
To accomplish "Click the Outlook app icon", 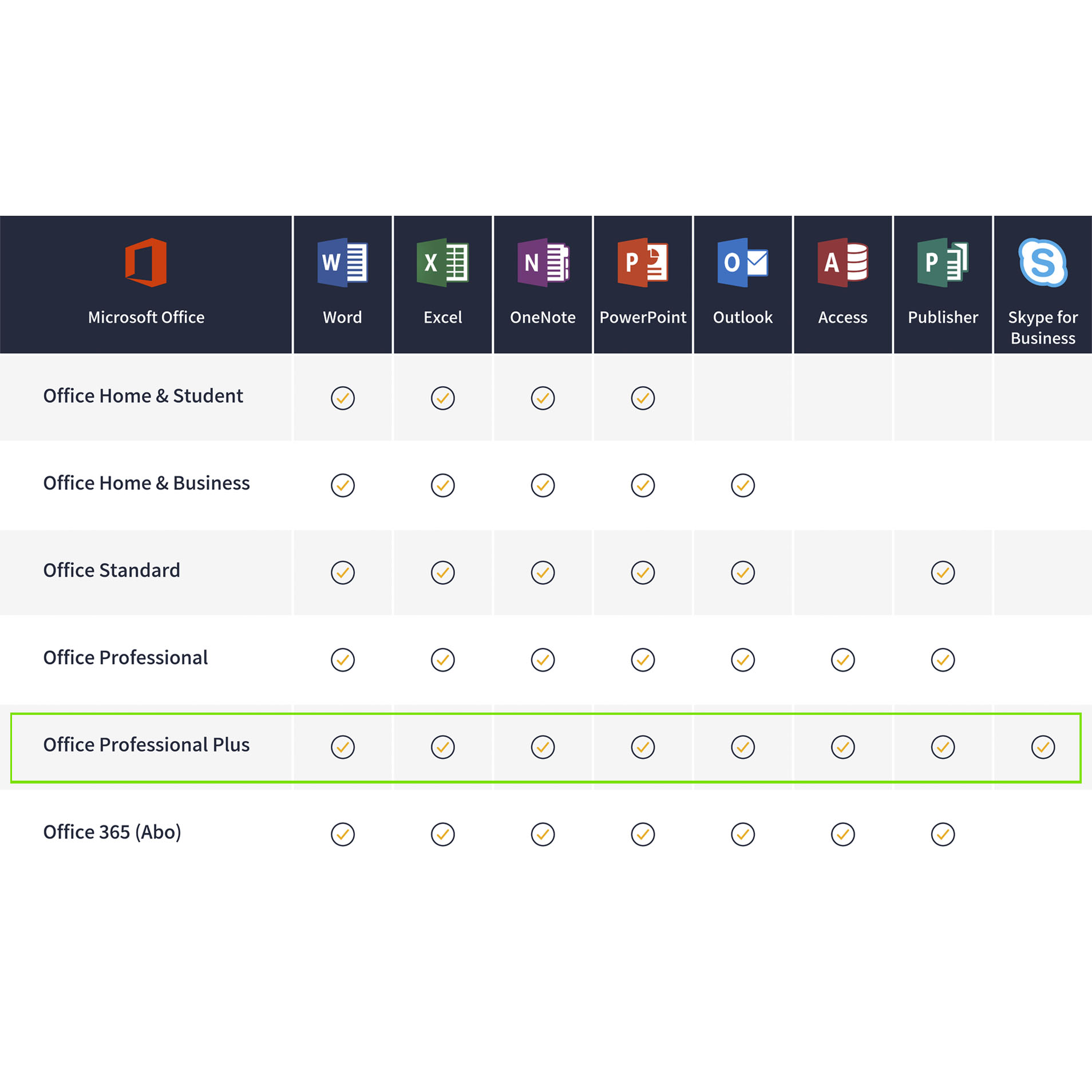I will [742, 262].
